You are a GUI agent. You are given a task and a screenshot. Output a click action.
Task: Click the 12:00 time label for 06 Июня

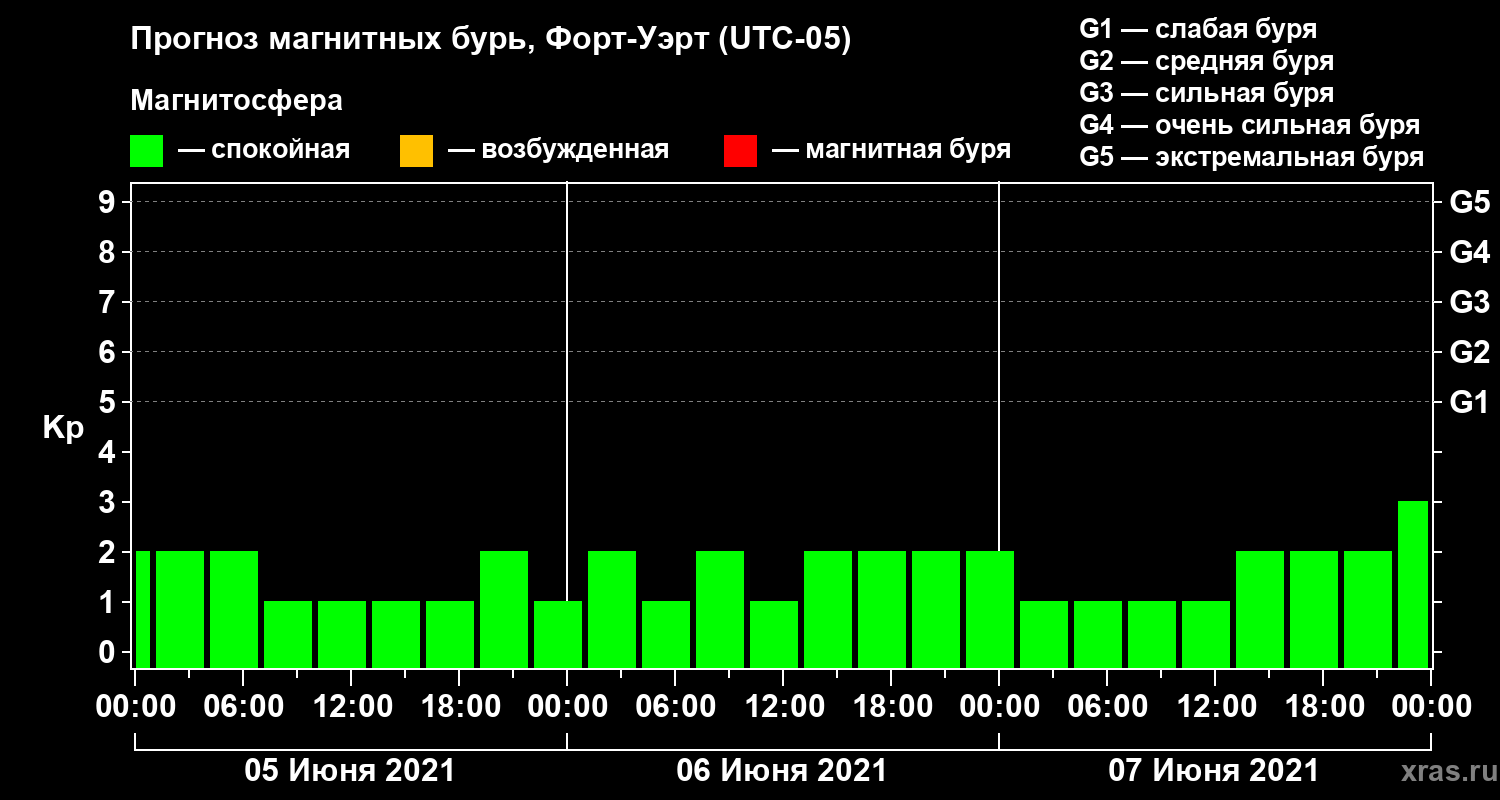coord(783,706)
